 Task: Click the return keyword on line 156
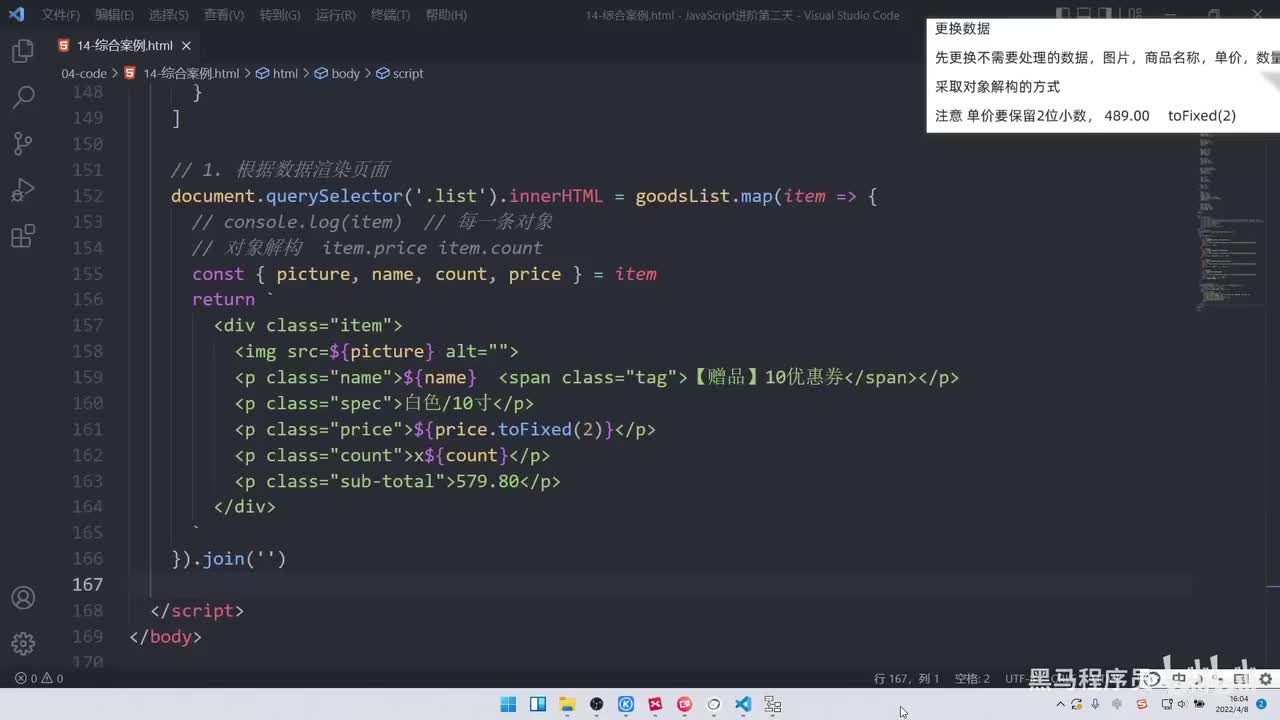coord(223,300)
